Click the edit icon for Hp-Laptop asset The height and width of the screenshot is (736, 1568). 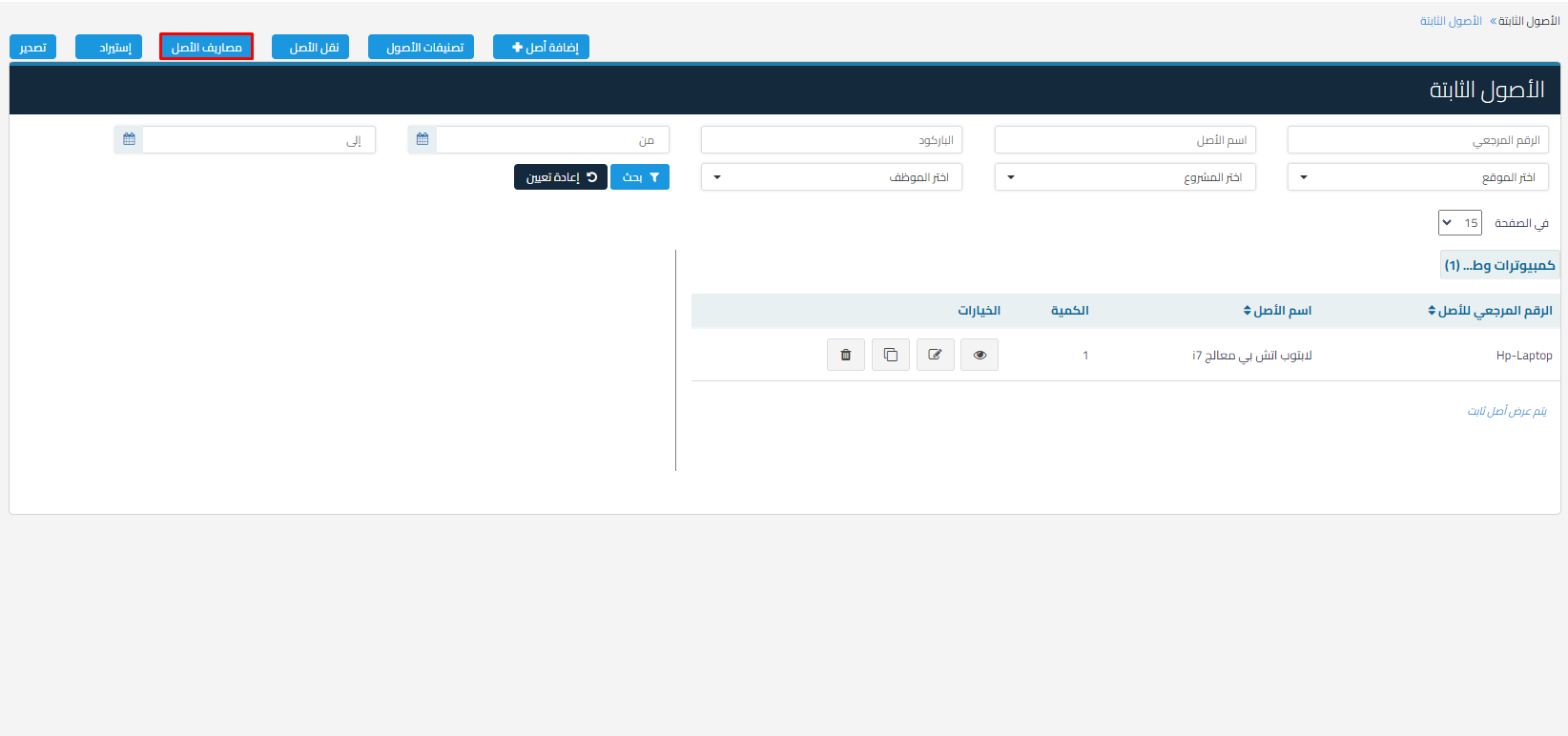coord(935,355)
